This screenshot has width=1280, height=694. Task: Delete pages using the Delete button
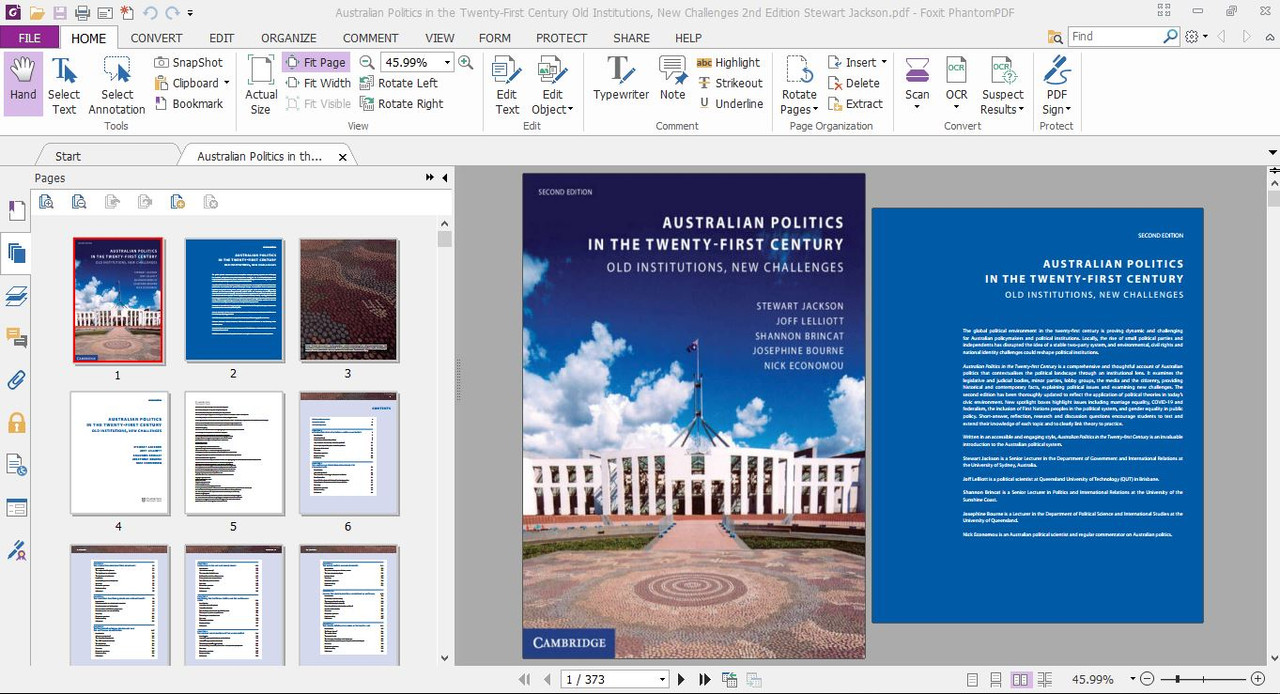click(x=854, y=83)
